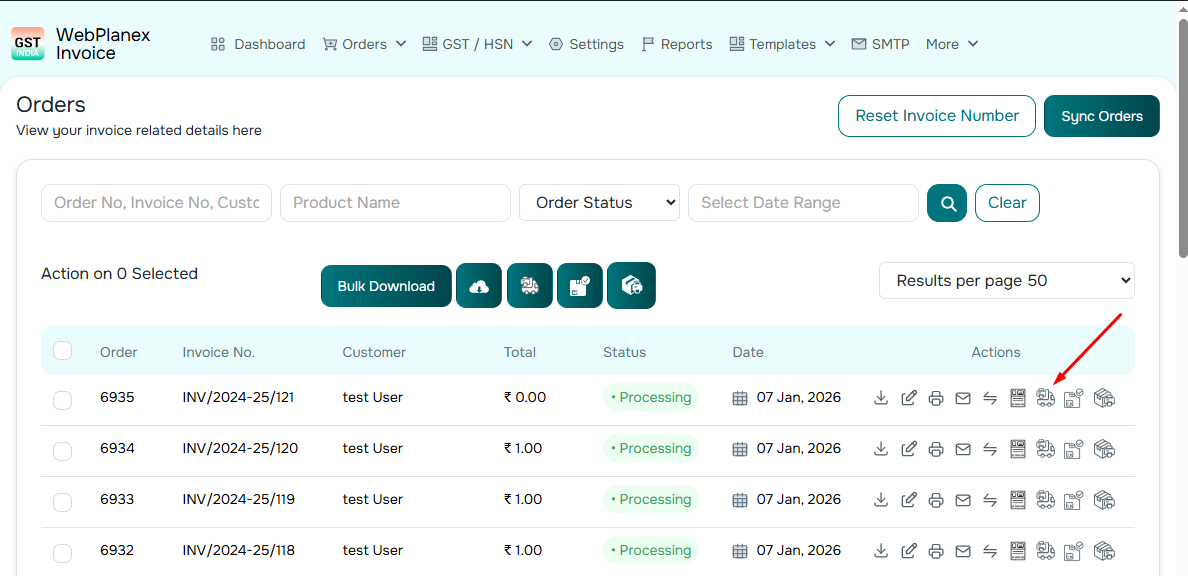This screenshot has width=1188, height=576.
Task: Expand the GST / HSN menu
Action: pyautogui.click(x=477, y=44)
